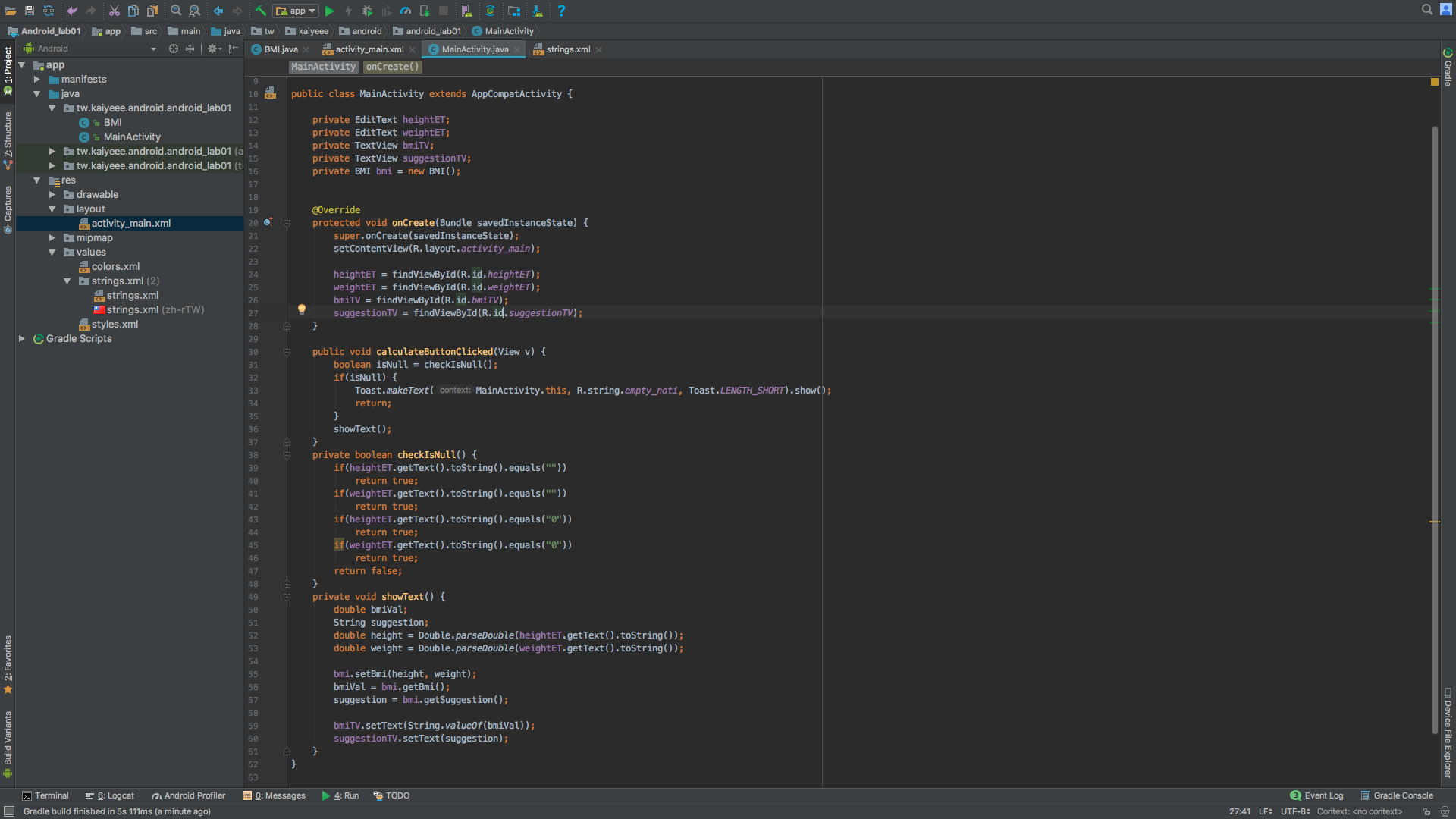1456x819 pixels.
Task: Expand the mipmap folder
Action: click(52, 238)
